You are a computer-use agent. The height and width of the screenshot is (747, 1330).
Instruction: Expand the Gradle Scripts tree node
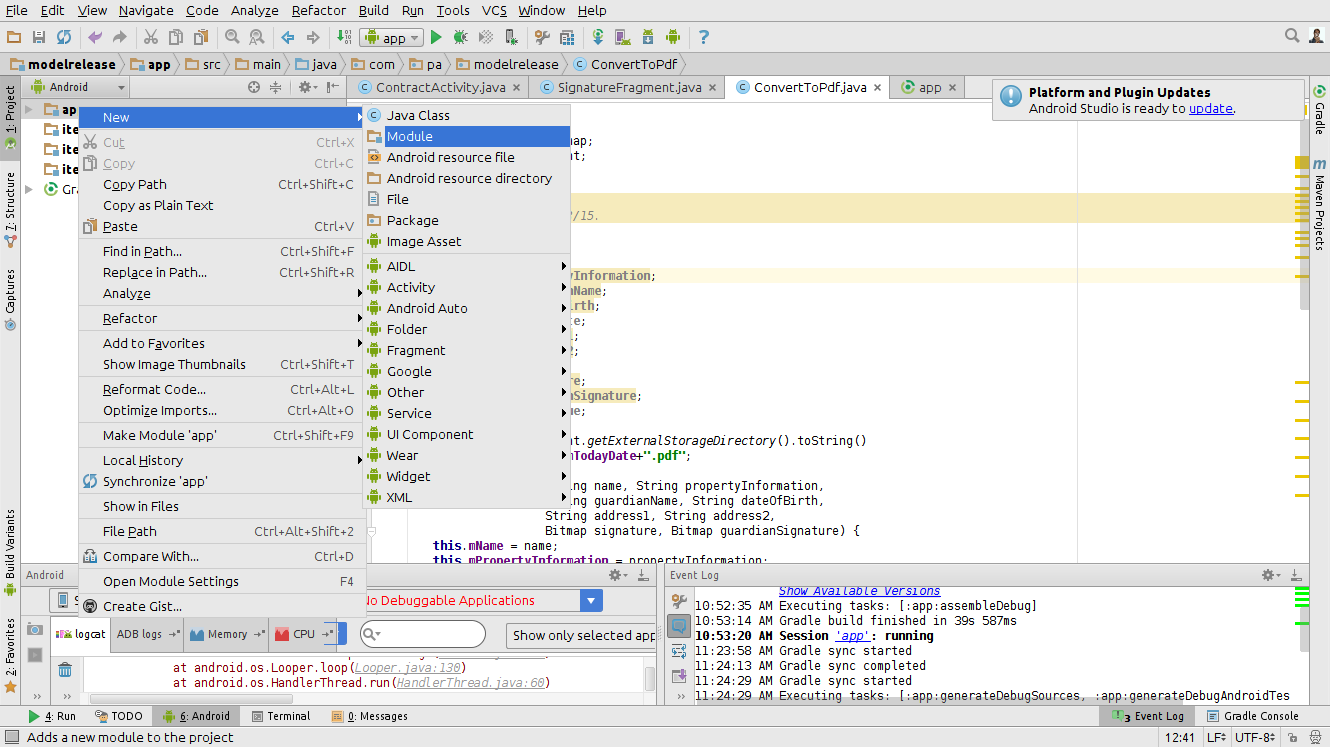(29, 189)
